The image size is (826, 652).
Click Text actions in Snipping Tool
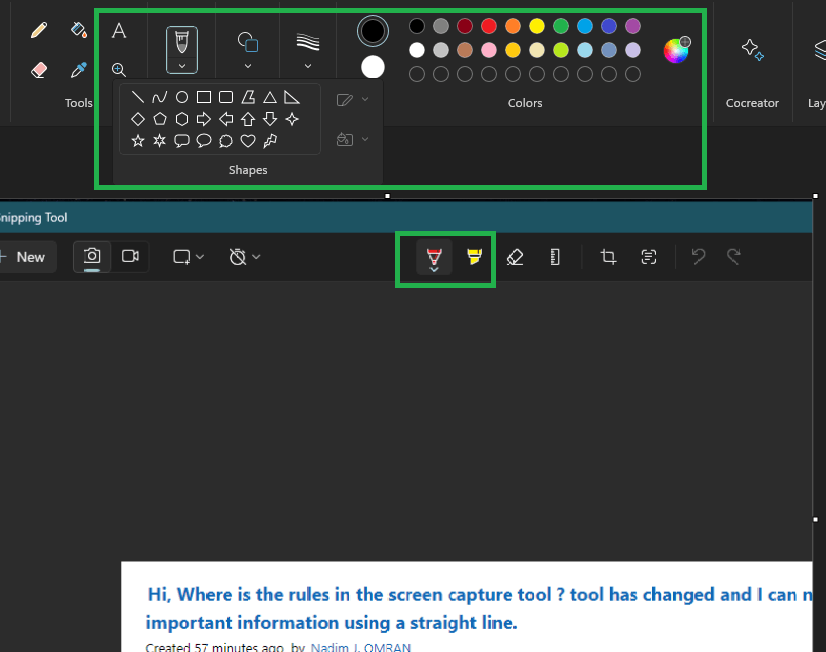(x=648, y=256)
